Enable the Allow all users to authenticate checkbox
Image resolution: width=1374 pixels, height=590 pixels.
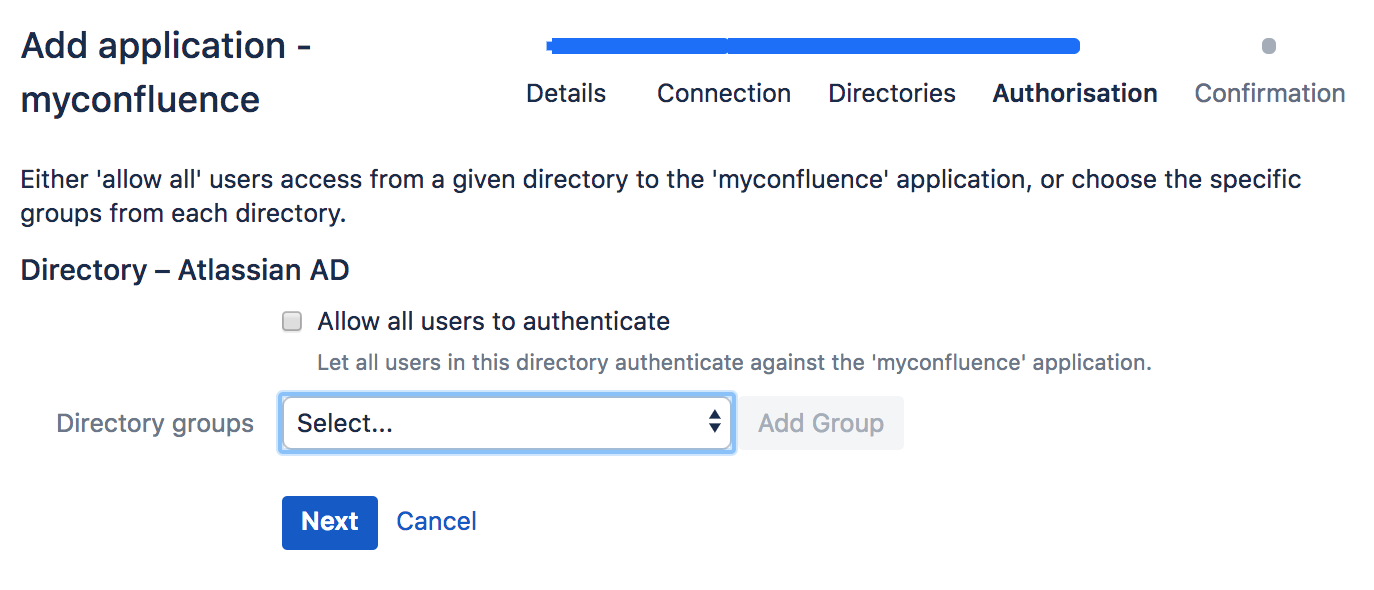coord(292,321)
